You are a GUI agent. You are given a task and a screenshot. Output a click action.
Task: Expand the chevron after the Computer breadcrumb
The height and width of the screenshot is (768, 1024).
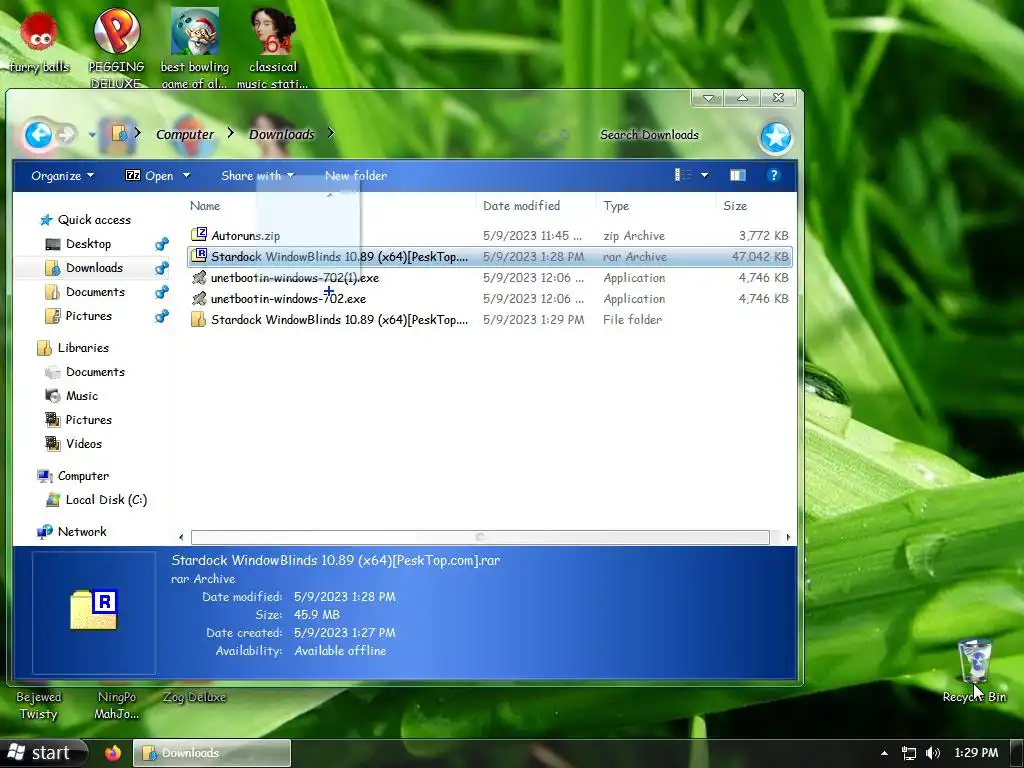point(231,133)
